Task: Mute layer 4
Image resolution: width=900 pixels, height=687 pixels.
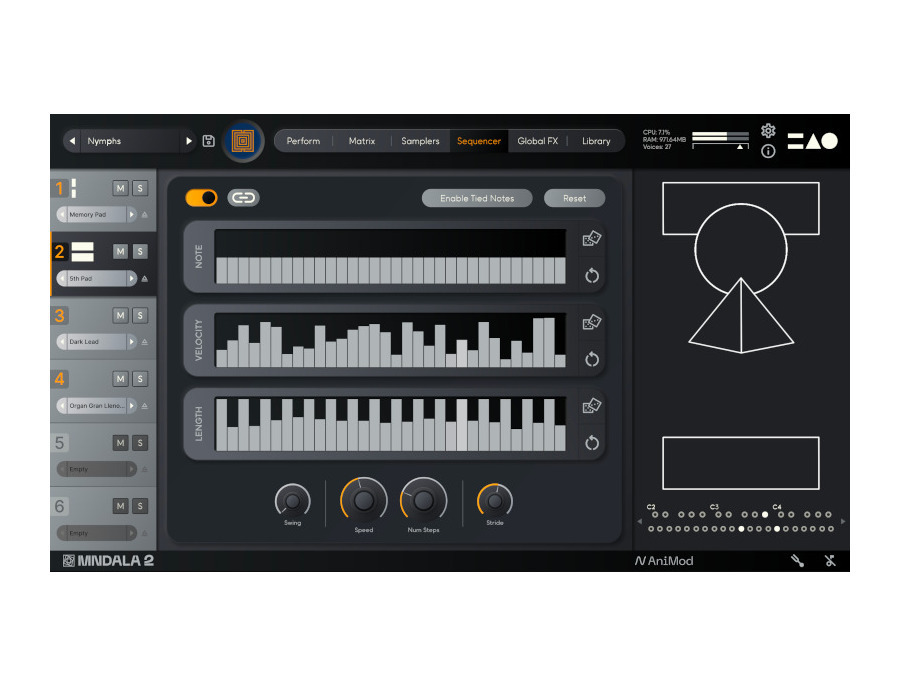Action: tap(120, 379)
